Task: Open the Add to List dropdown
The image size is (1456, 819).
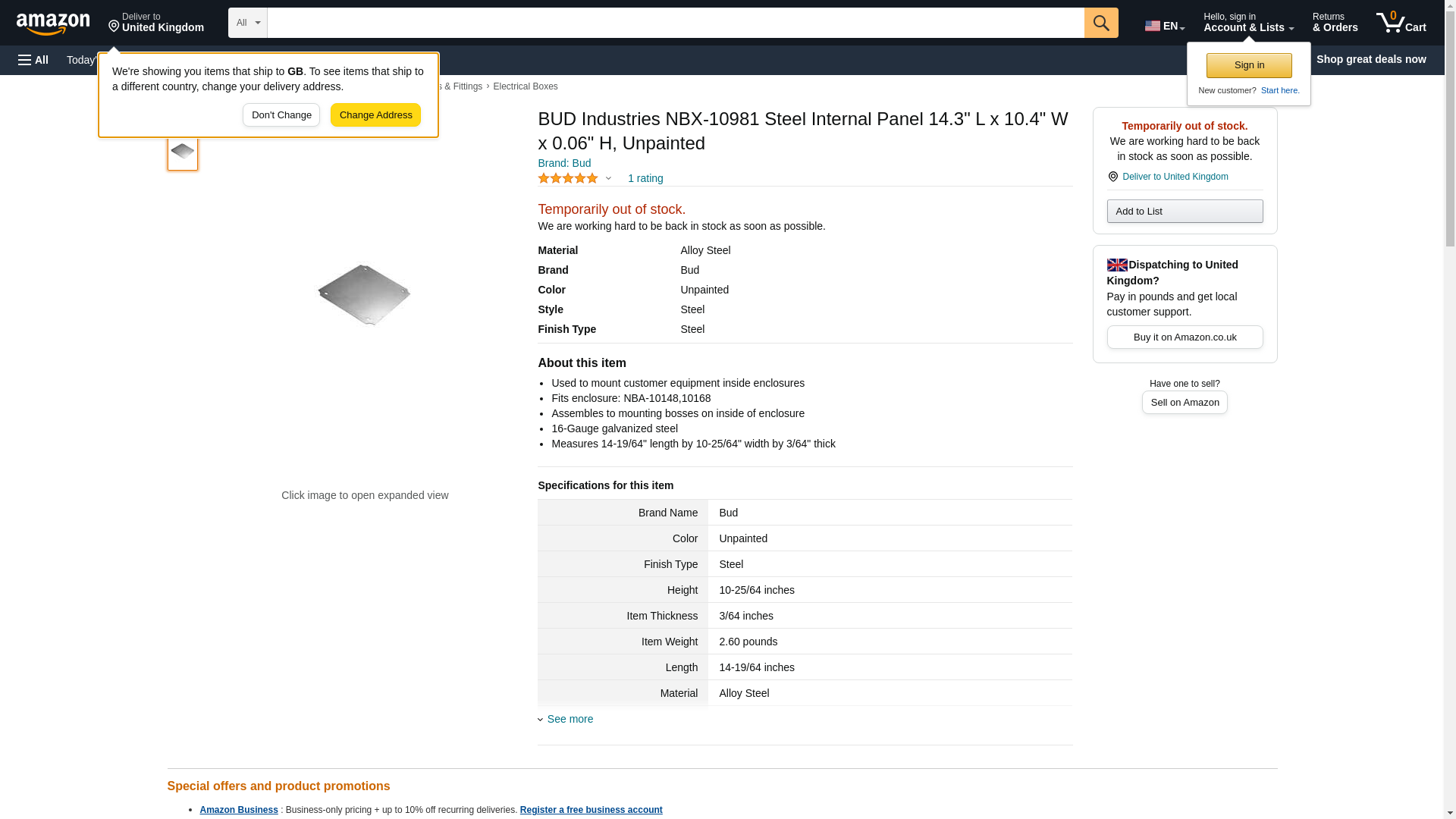Action: (1184, 211)
